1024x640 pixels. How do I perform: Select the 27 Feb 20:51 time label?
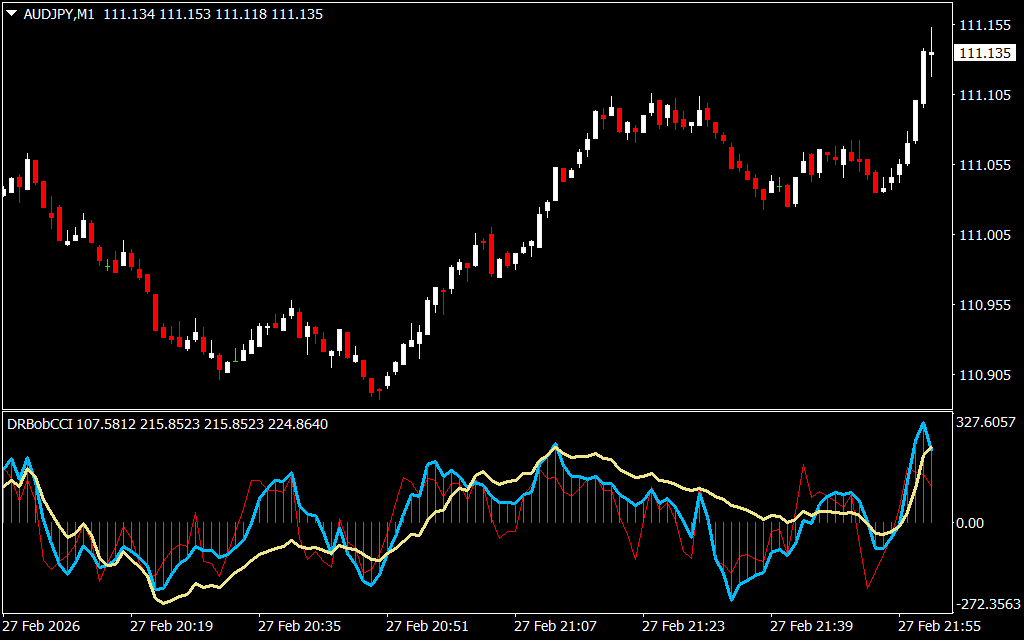(x=427, y=625)
